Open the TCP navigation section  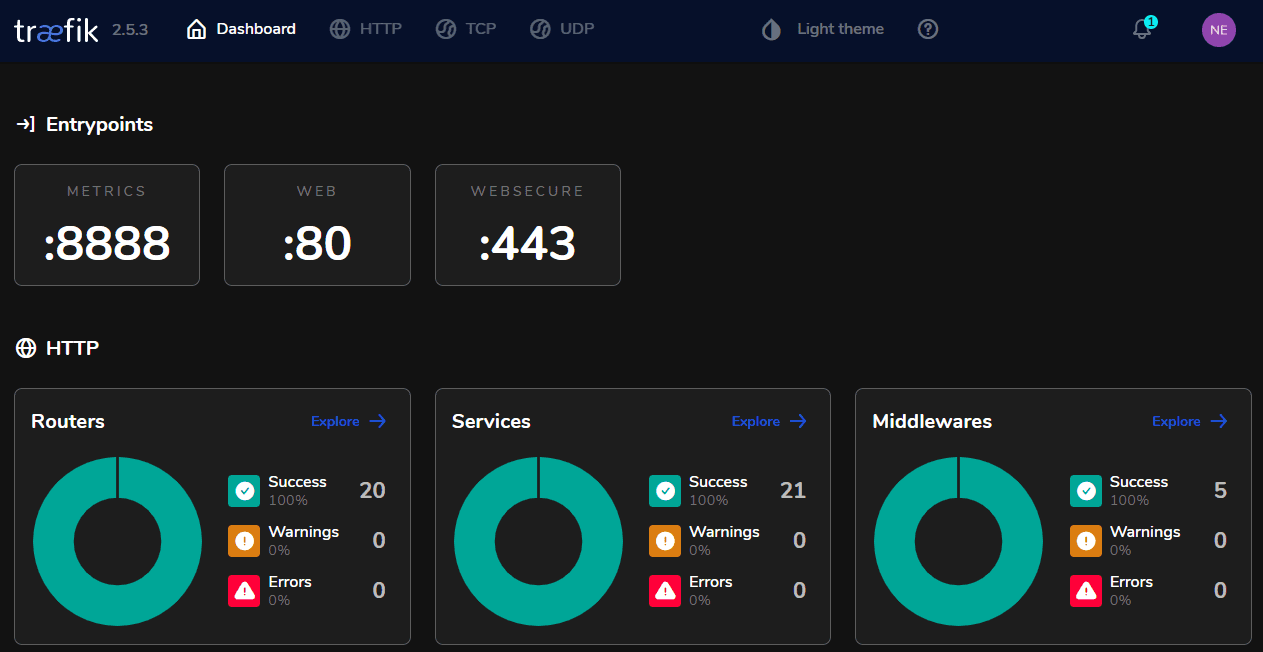click(465, 29)
